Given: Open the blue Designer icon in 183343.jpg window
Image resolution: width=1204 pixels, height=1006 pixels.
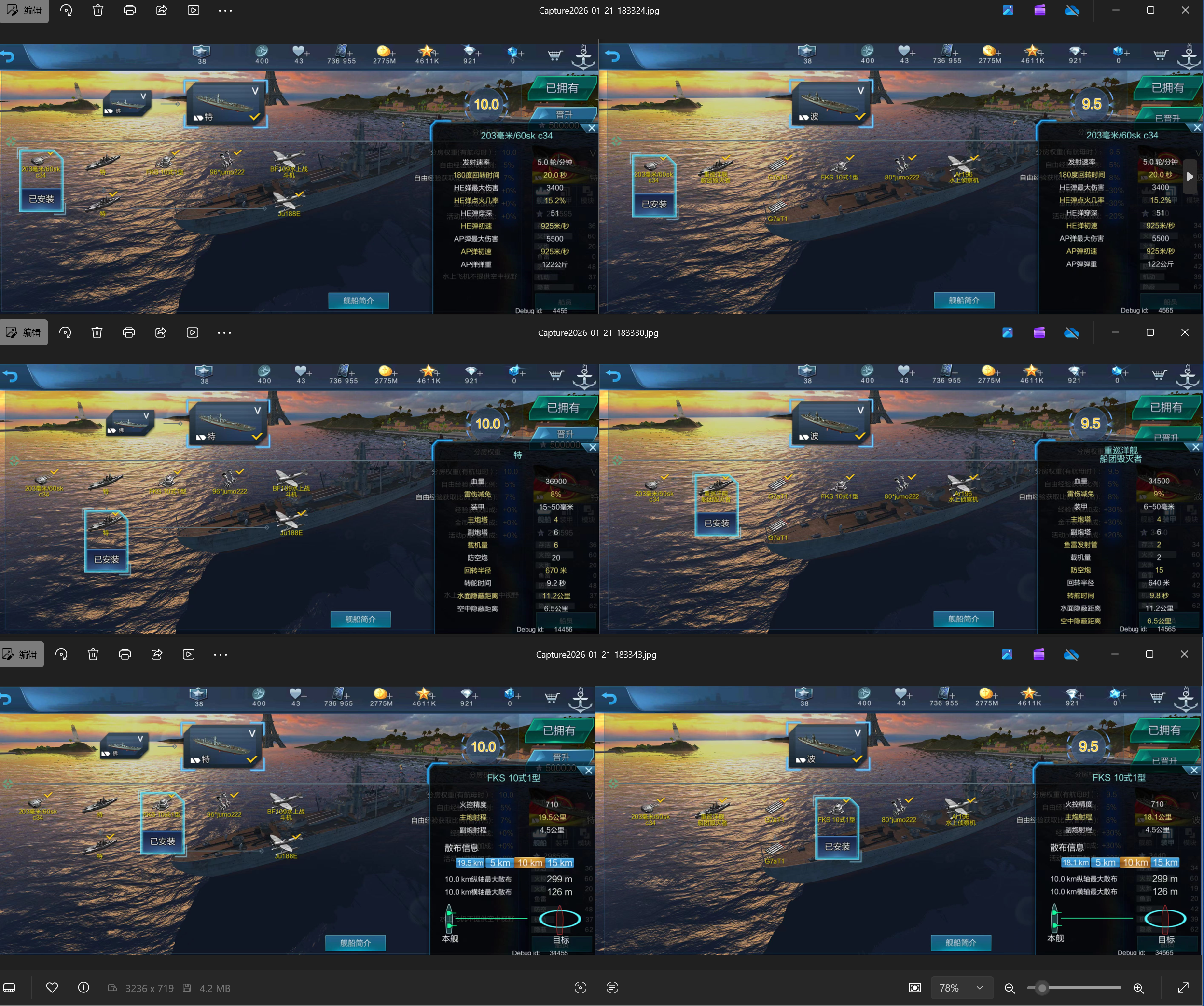Looking at the screenshot, I should (x=1007, y=654).
